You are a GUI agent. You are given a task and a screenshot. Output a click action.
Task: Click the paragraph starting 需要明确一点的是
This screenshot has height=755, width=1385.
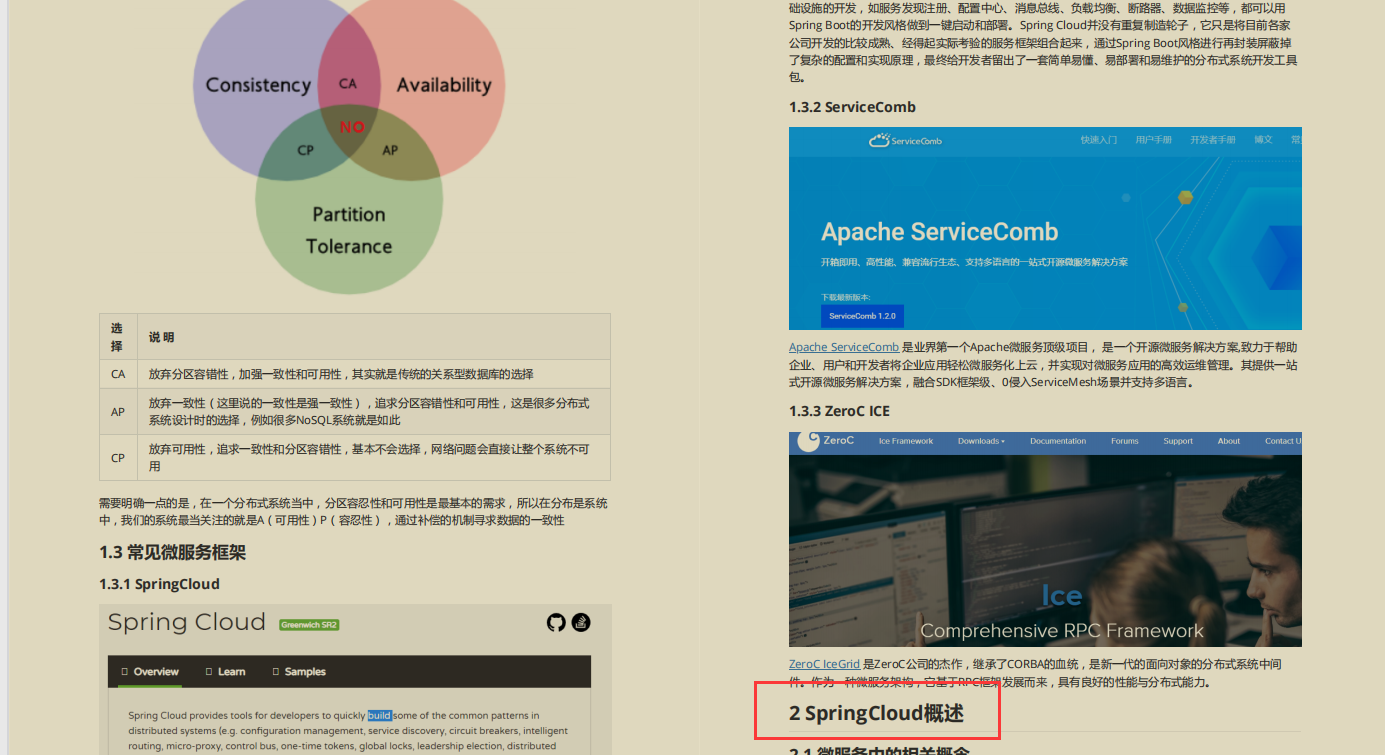point(354,511)
